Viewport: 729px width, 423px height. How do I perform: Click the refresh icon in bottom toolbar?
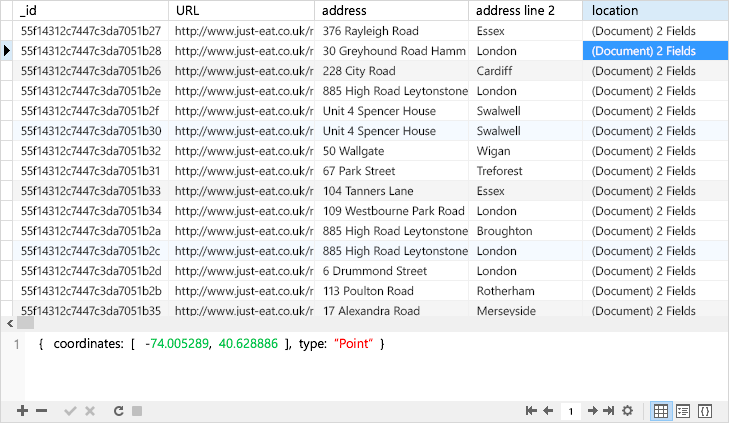tap(118, 411)
